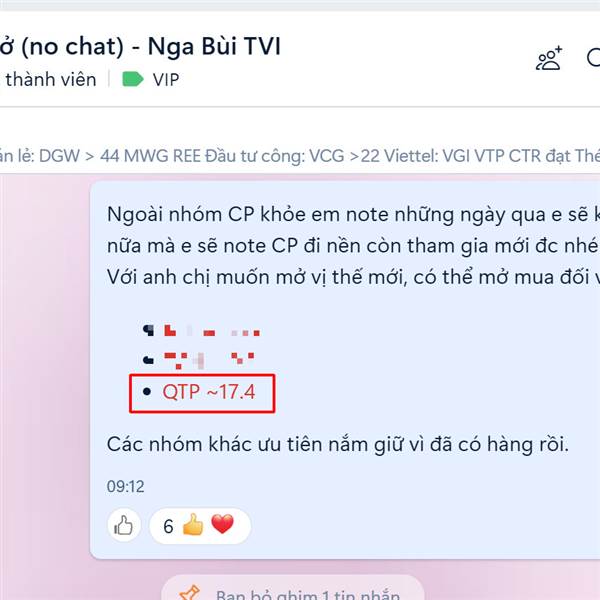
Task: Click the 09:12 message timestamp
Action: point(126,486)
